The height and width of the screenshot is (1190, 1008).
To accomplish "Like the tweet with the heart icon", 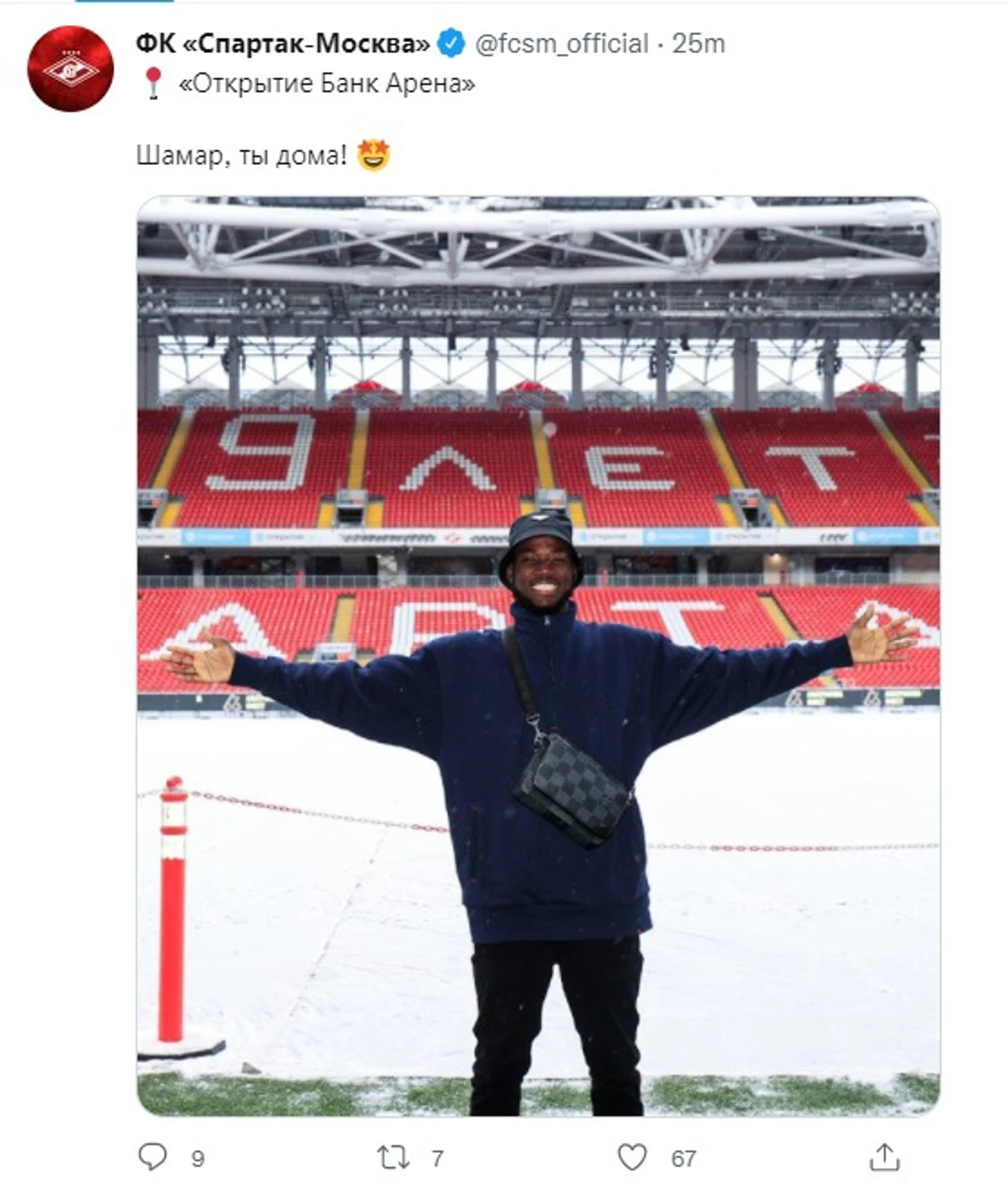I will [632, 1156].
